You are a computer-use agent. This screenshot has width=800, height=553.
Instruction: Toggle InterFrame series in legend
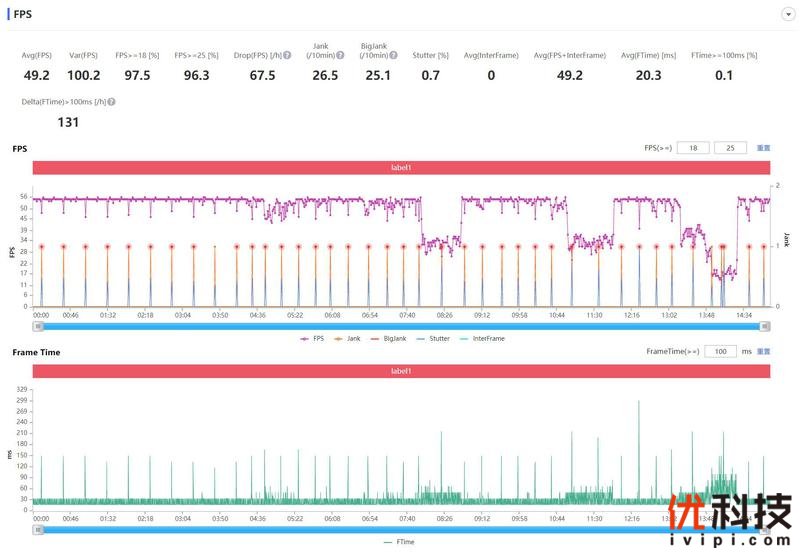(x=483, y=339)
